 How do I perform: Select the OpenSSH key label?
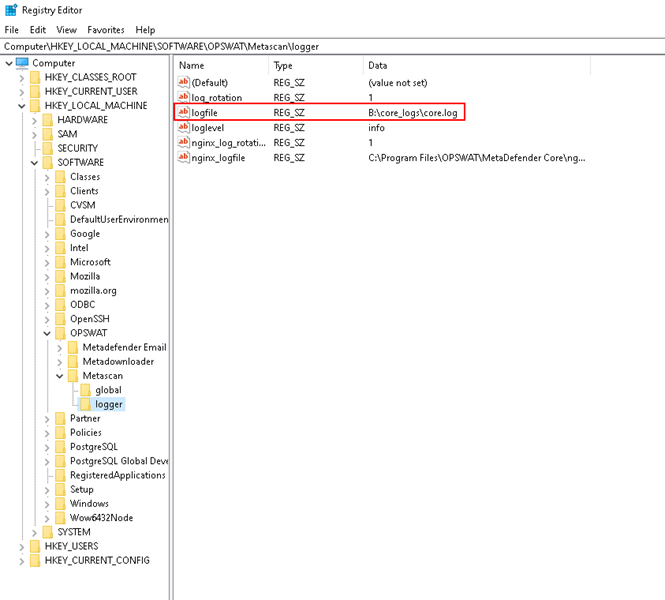pos(90,319)
